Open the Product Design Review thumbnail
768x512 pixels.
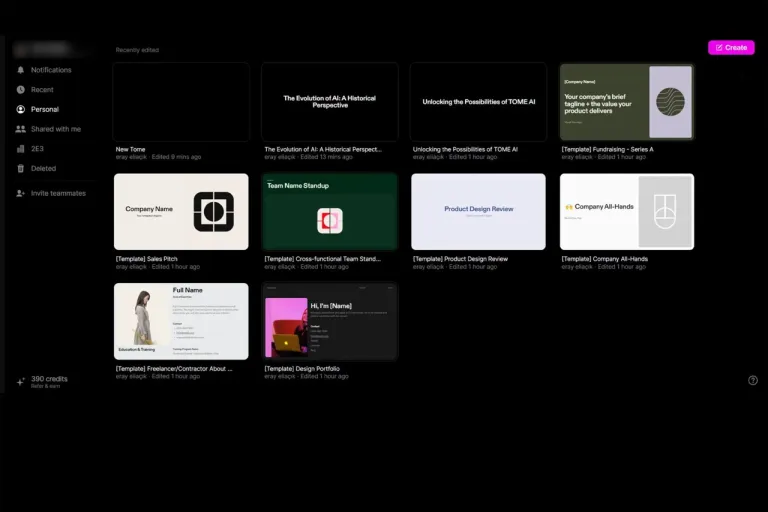click(479, 212)
